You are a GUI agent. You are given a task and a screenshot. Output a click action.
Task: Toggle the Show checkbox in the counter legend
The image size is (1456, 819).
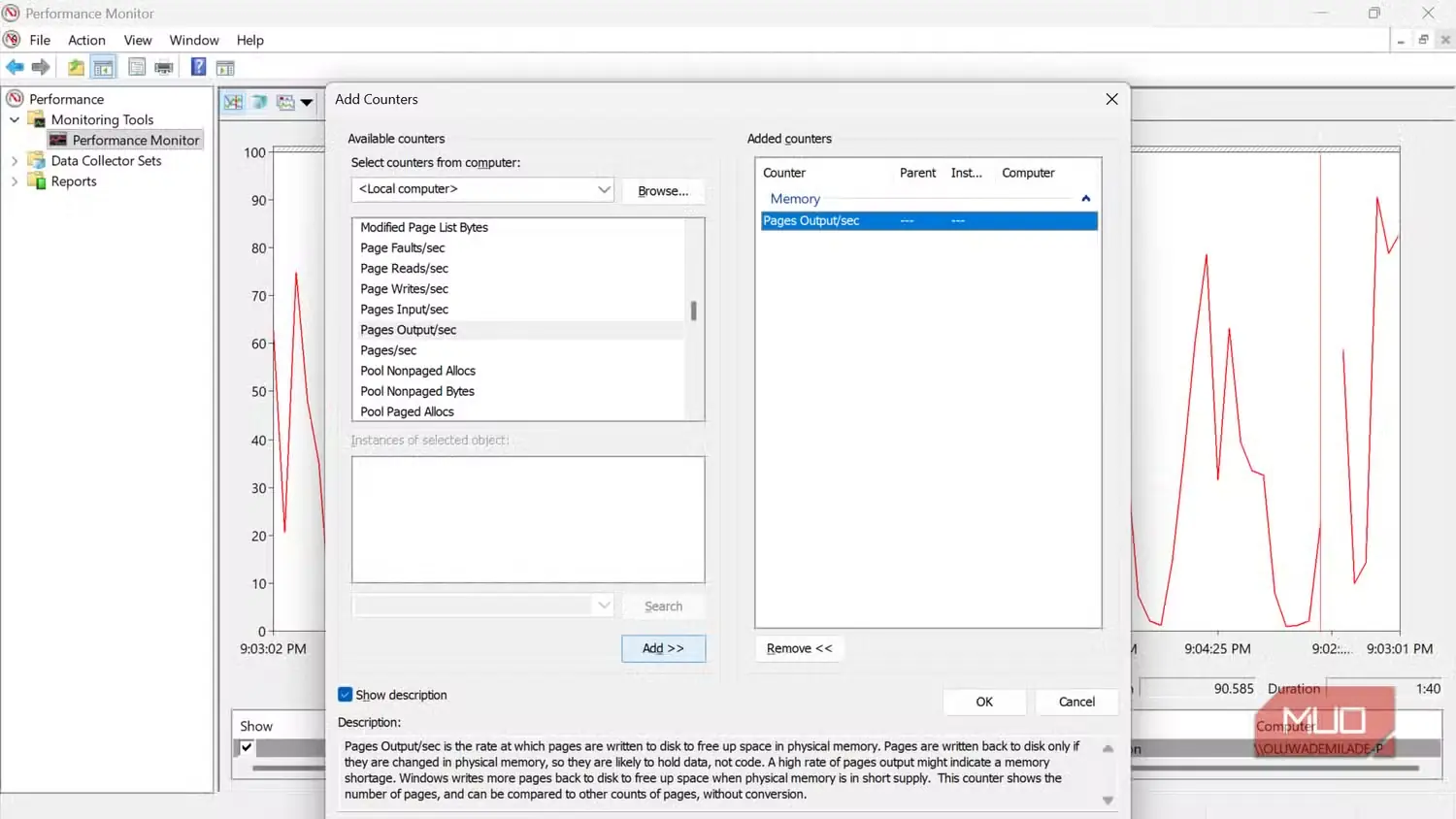[247, 747]
